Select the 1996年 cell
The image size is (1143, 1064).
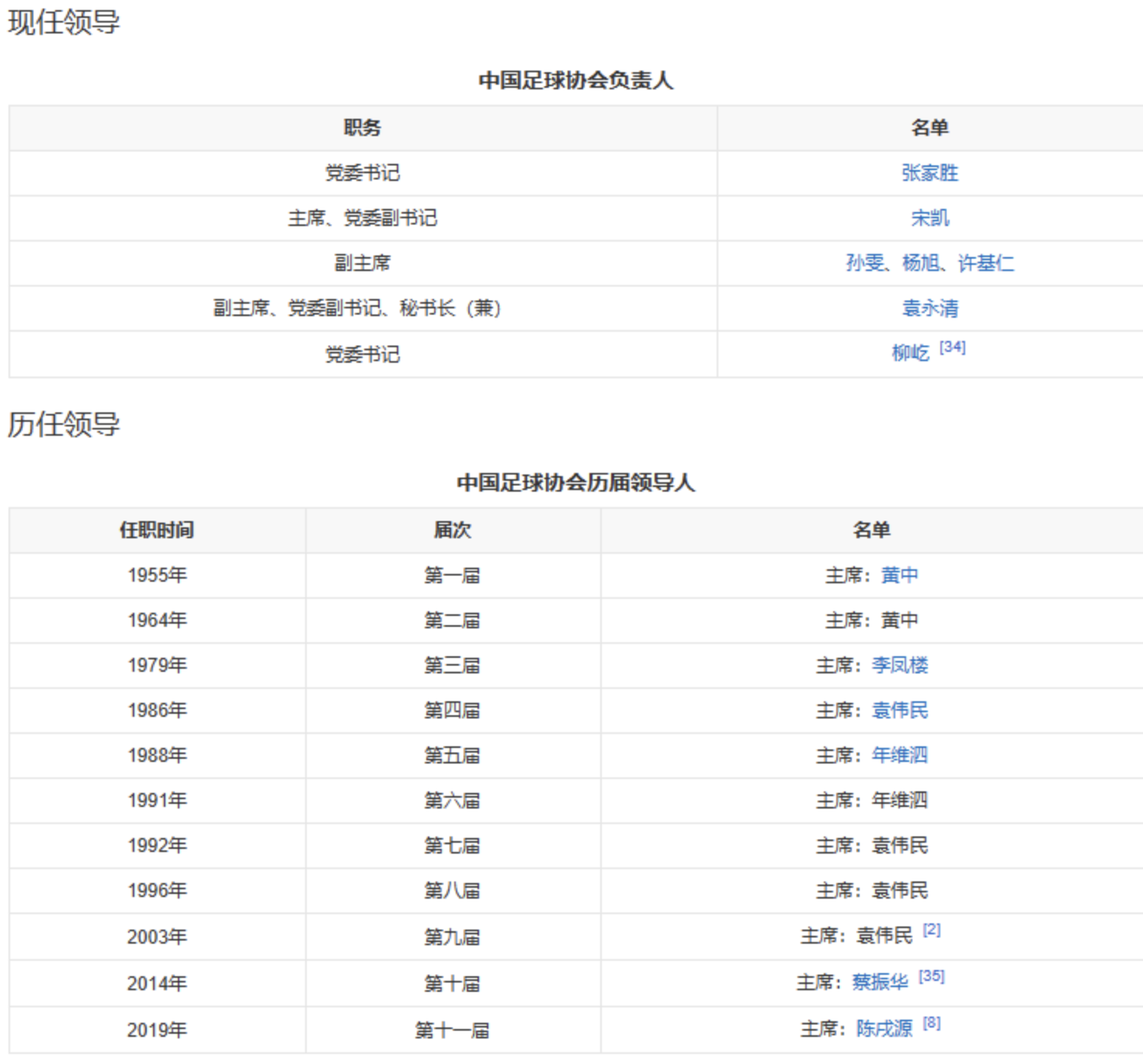(x=157, y=891)
